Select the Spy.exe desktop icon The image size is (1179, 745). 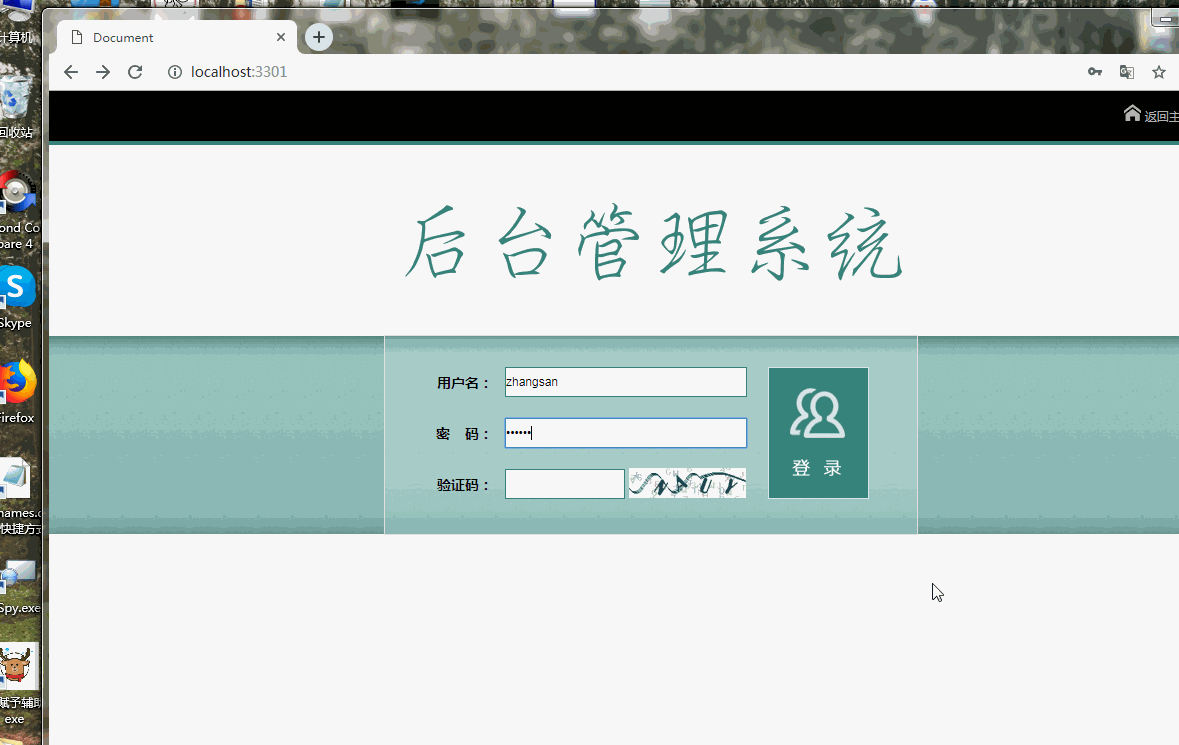pos(20,586)
